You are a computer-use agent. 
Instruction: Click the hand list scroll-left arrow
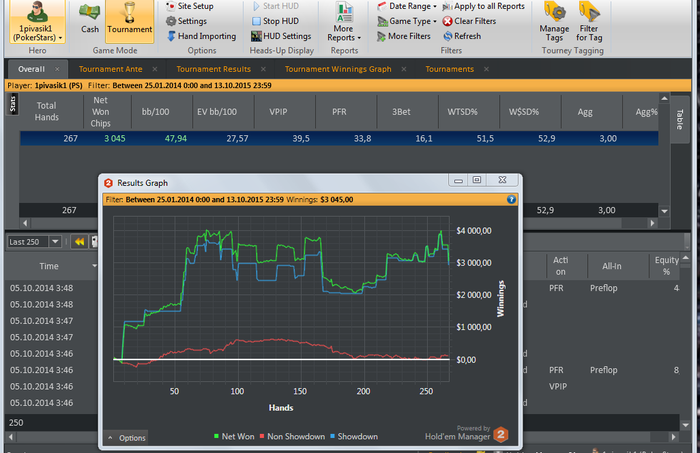coord(11,437)
